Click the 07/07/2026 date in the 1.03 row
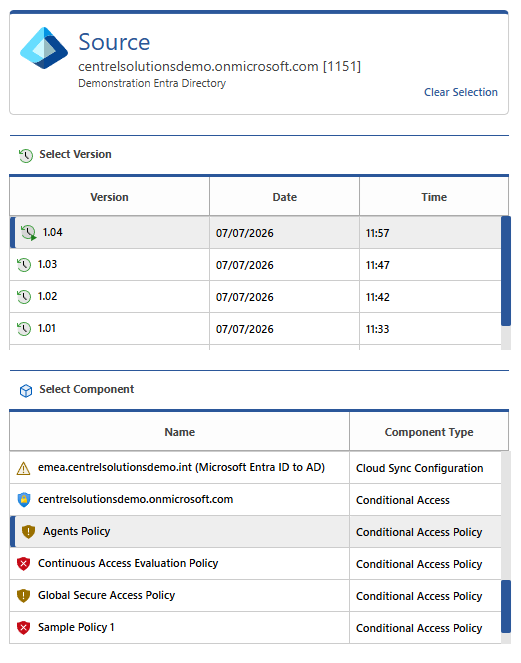Image resolution: width=521 pixels, height=663 pixels. click(x=245, y=265)
